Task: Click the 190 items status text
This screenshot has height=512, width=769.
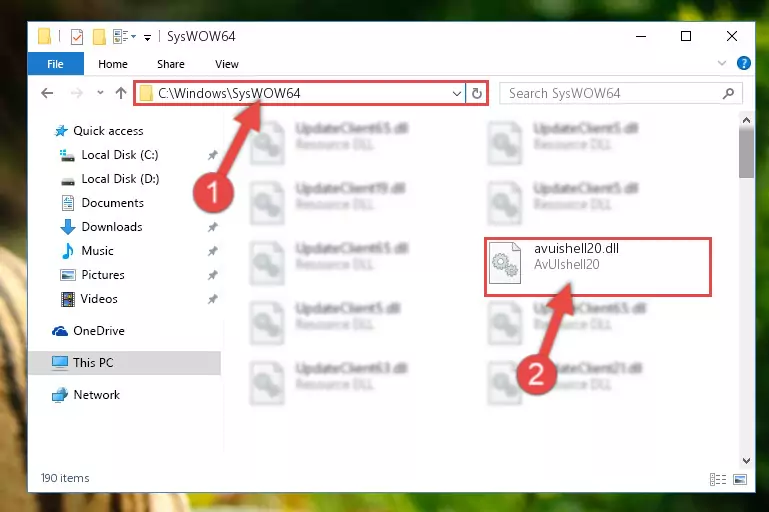Action: click(65, 478)
